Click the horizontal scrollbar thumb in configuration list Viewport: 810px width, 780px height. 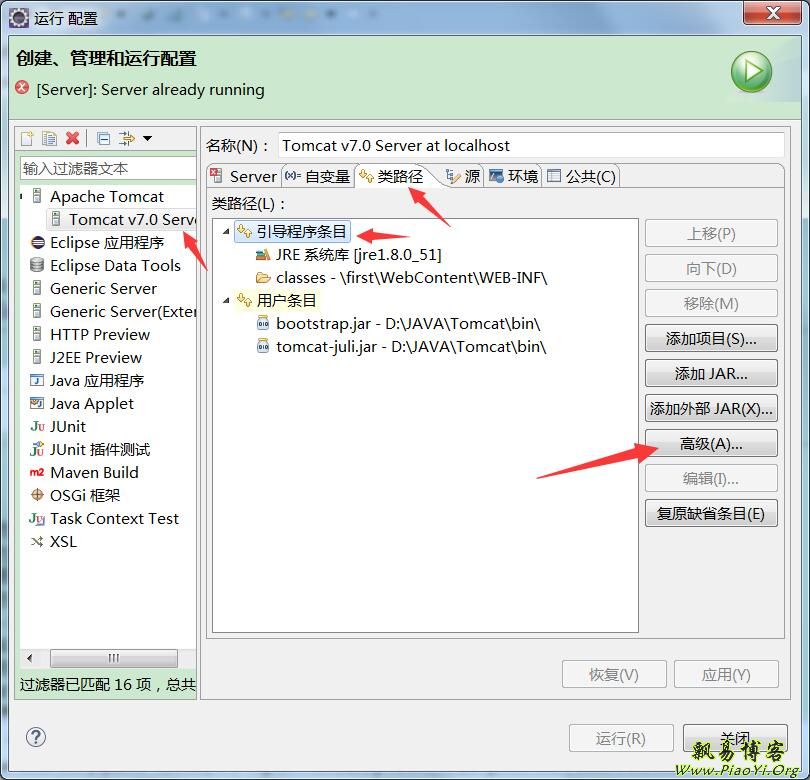[x=114, y=658]
